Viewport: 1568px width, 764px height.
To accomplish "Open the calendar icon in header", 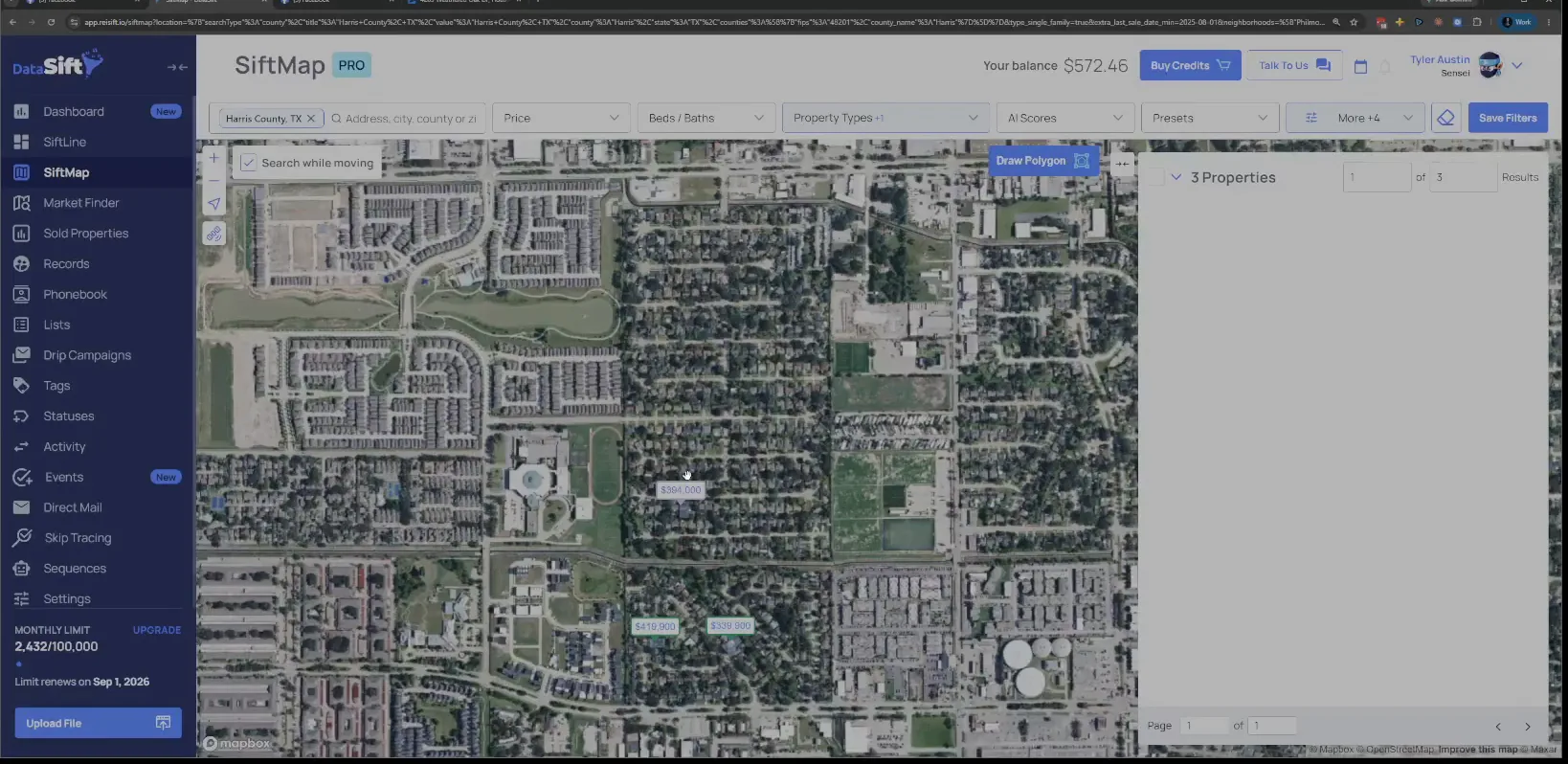I will (1360, 66).
